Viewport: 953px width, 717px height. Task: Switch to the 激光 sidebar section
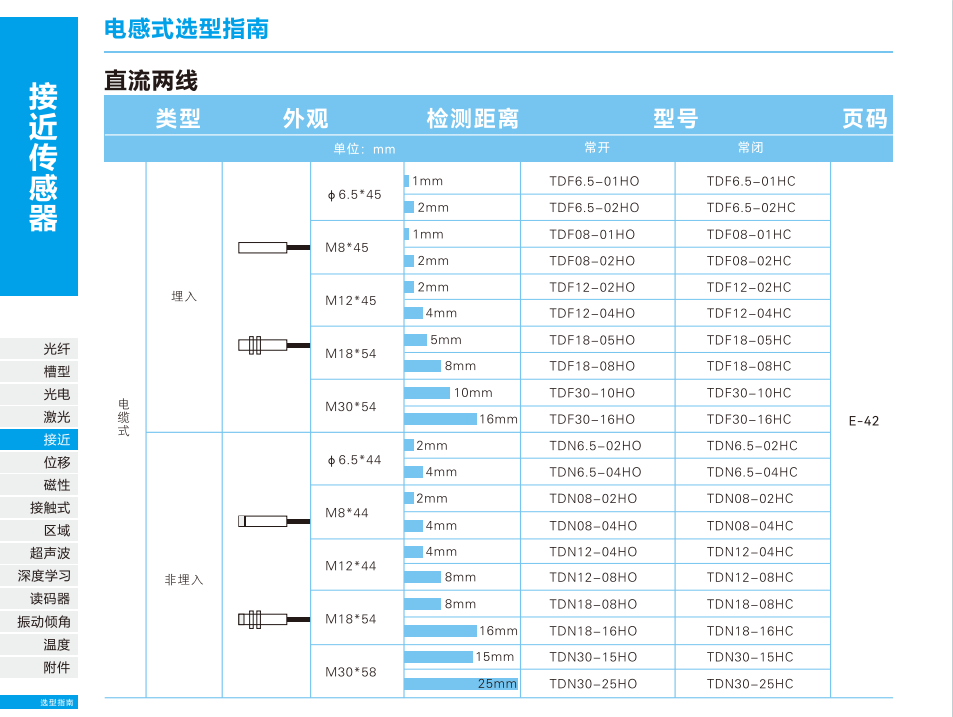56,417
